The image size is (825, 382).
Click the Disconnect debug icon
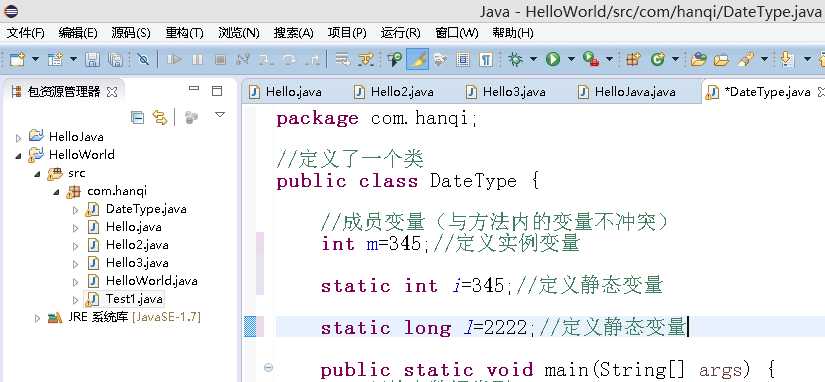243,59
